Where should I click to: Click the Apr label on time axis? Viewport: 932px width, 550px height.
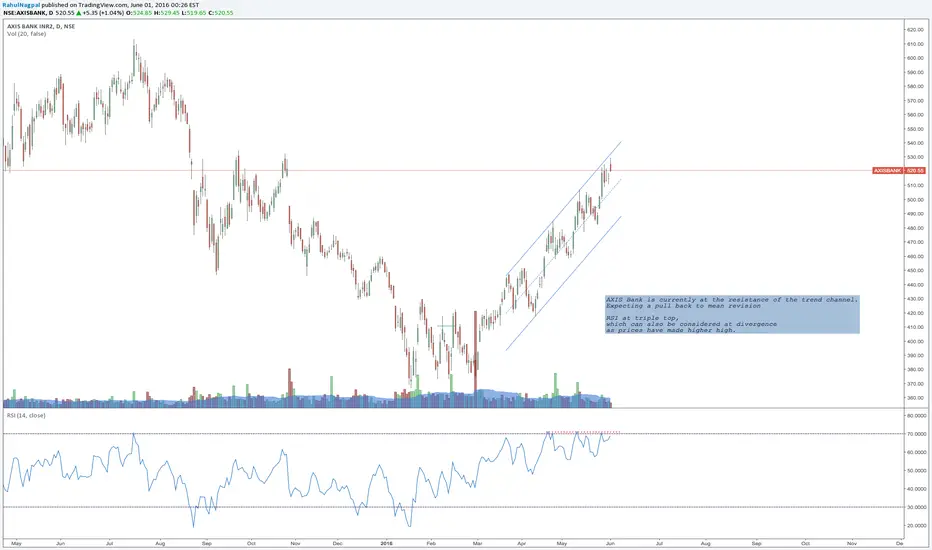tap(521, 543)
